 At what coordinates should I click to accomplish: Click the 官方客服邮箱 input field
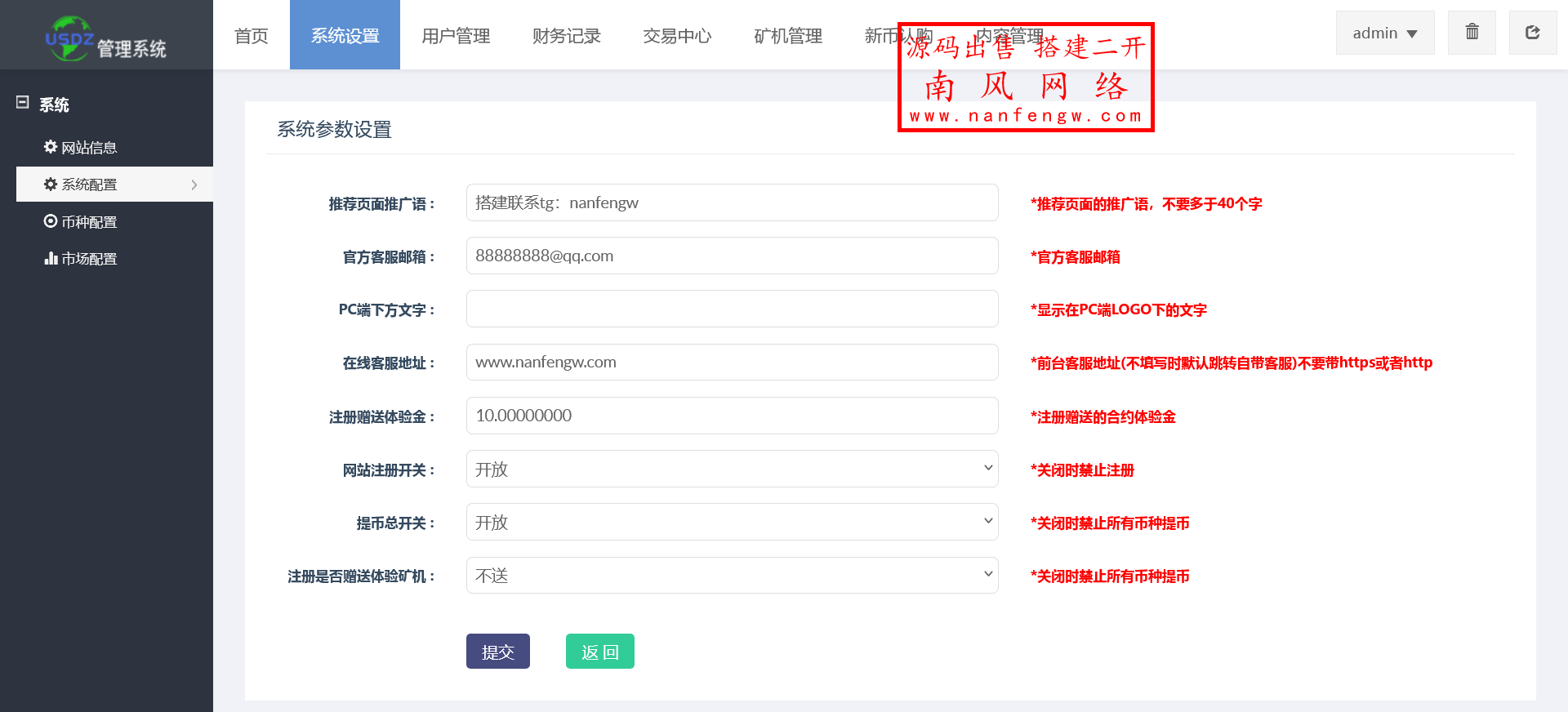[732, 256]
